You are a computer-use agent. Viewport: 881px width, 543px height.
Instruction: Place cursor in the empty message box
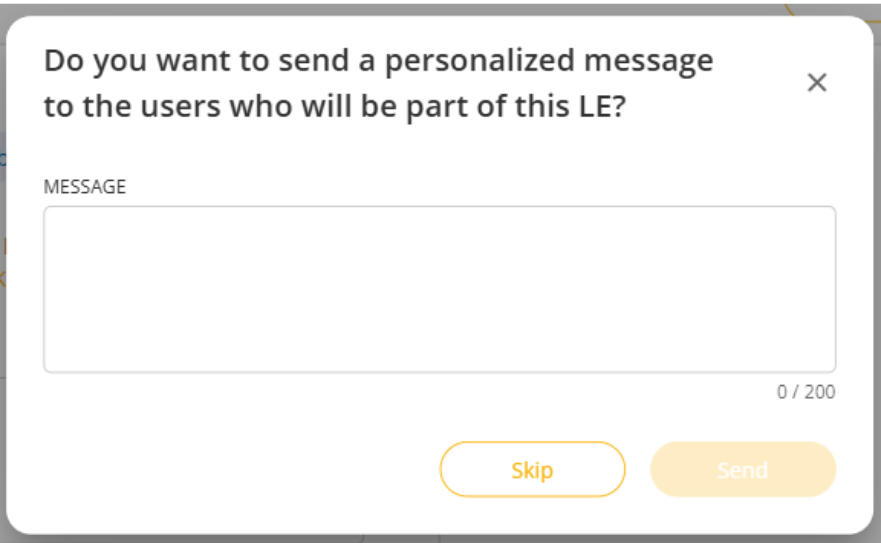point(439,289)
